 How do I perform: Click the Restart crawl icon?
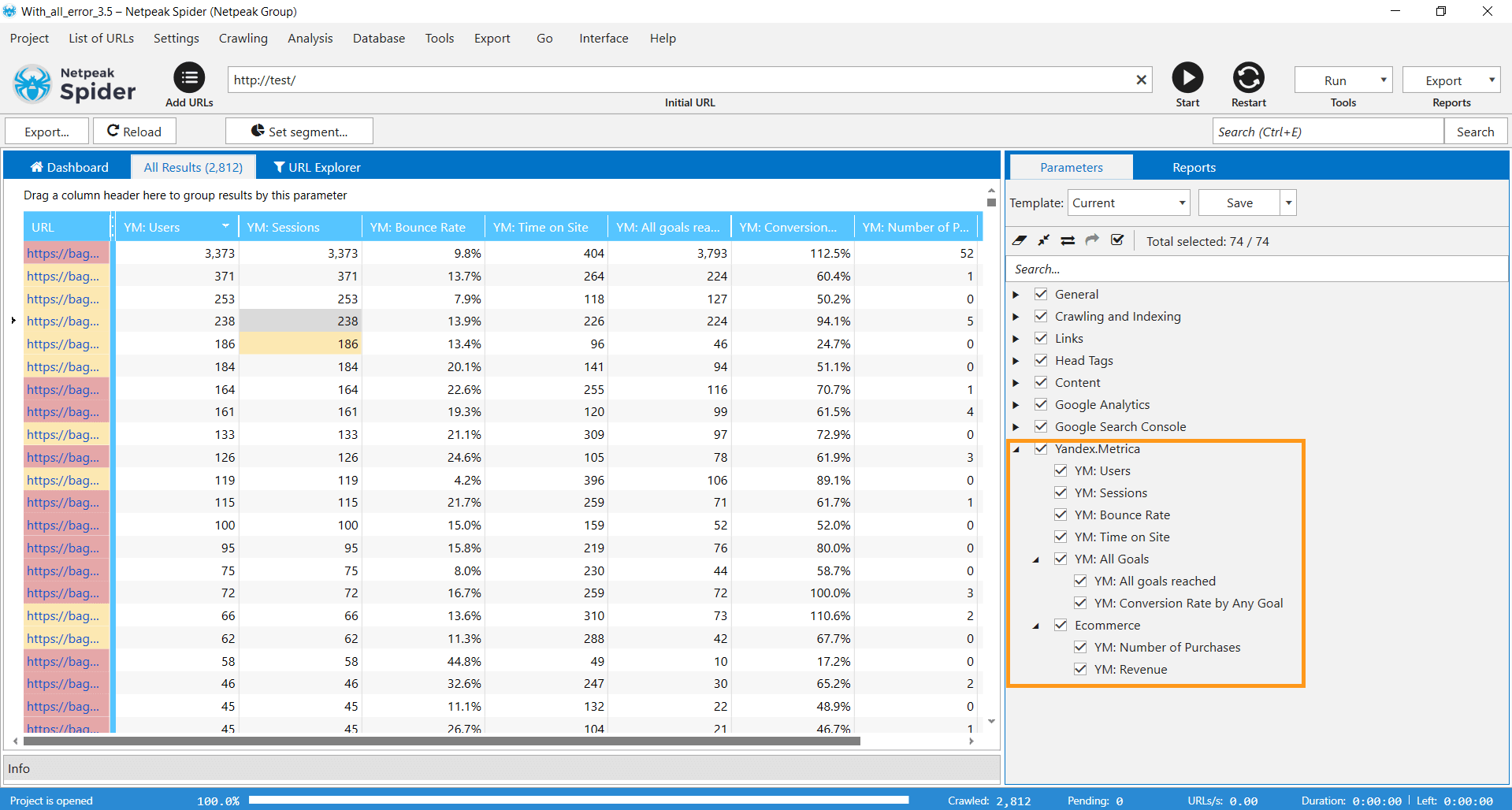[x=1248, y=78]
